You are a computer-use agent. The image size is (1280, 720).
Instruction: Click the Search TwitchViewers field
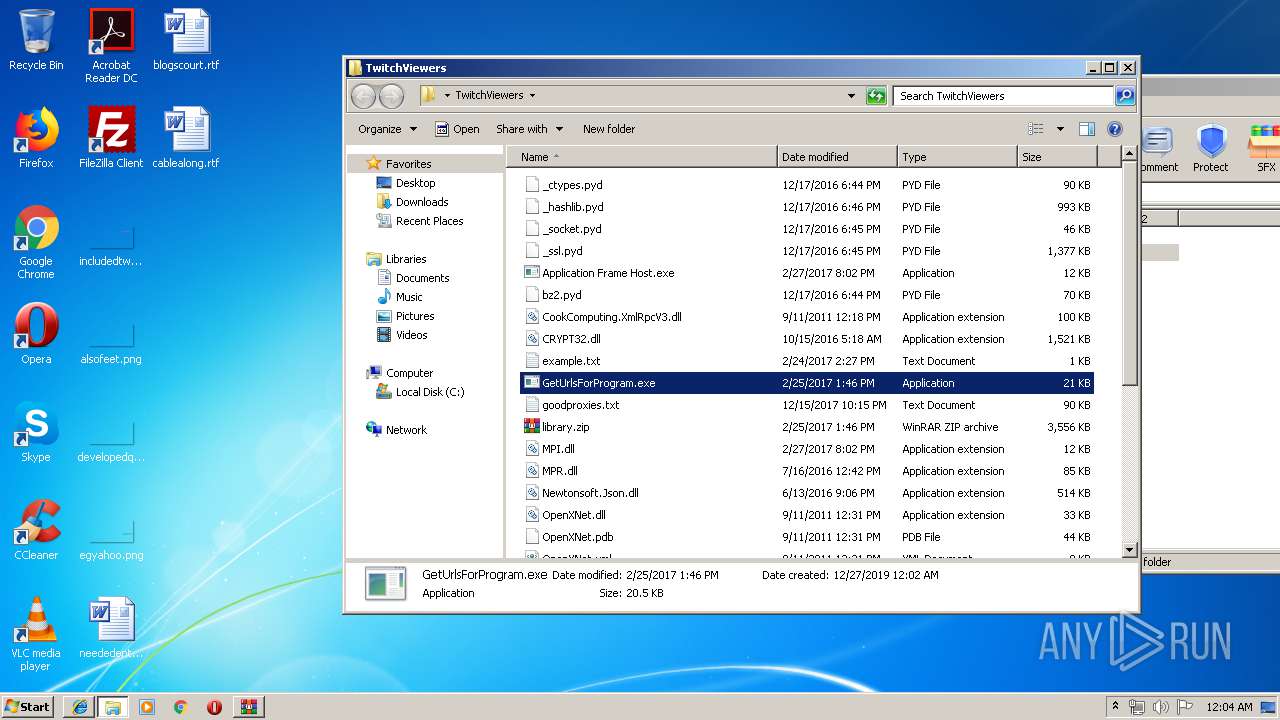click(1003, 96)
